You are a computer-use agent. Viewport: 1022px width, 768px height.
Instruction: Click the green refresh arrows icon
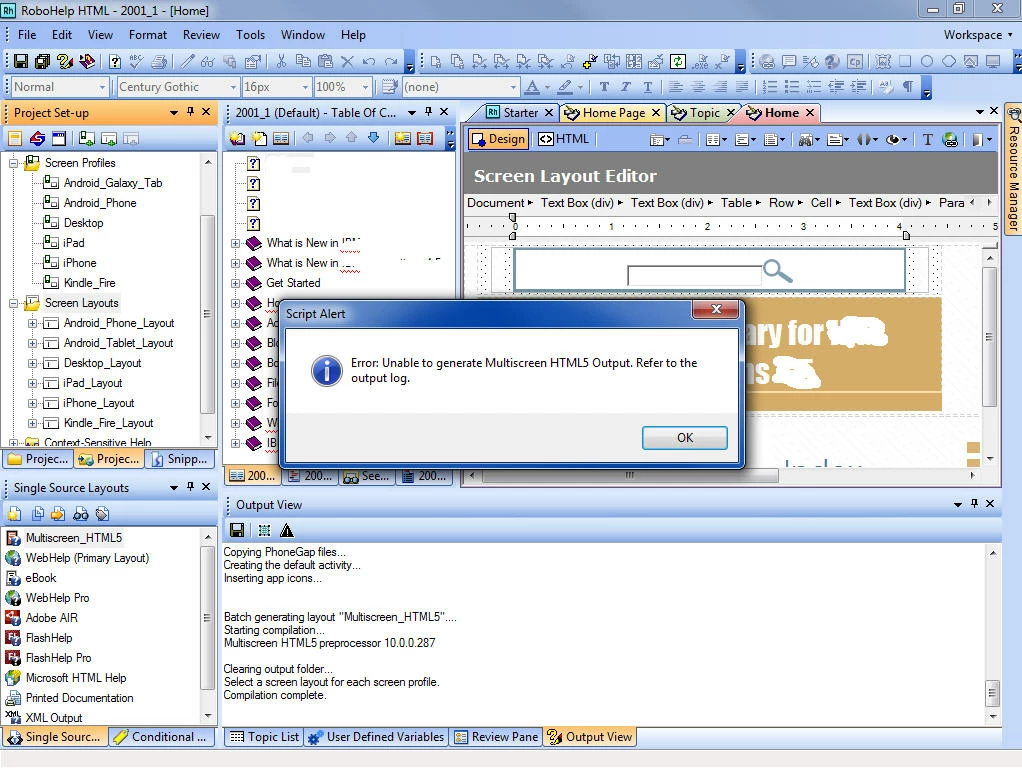coord(678,61)
